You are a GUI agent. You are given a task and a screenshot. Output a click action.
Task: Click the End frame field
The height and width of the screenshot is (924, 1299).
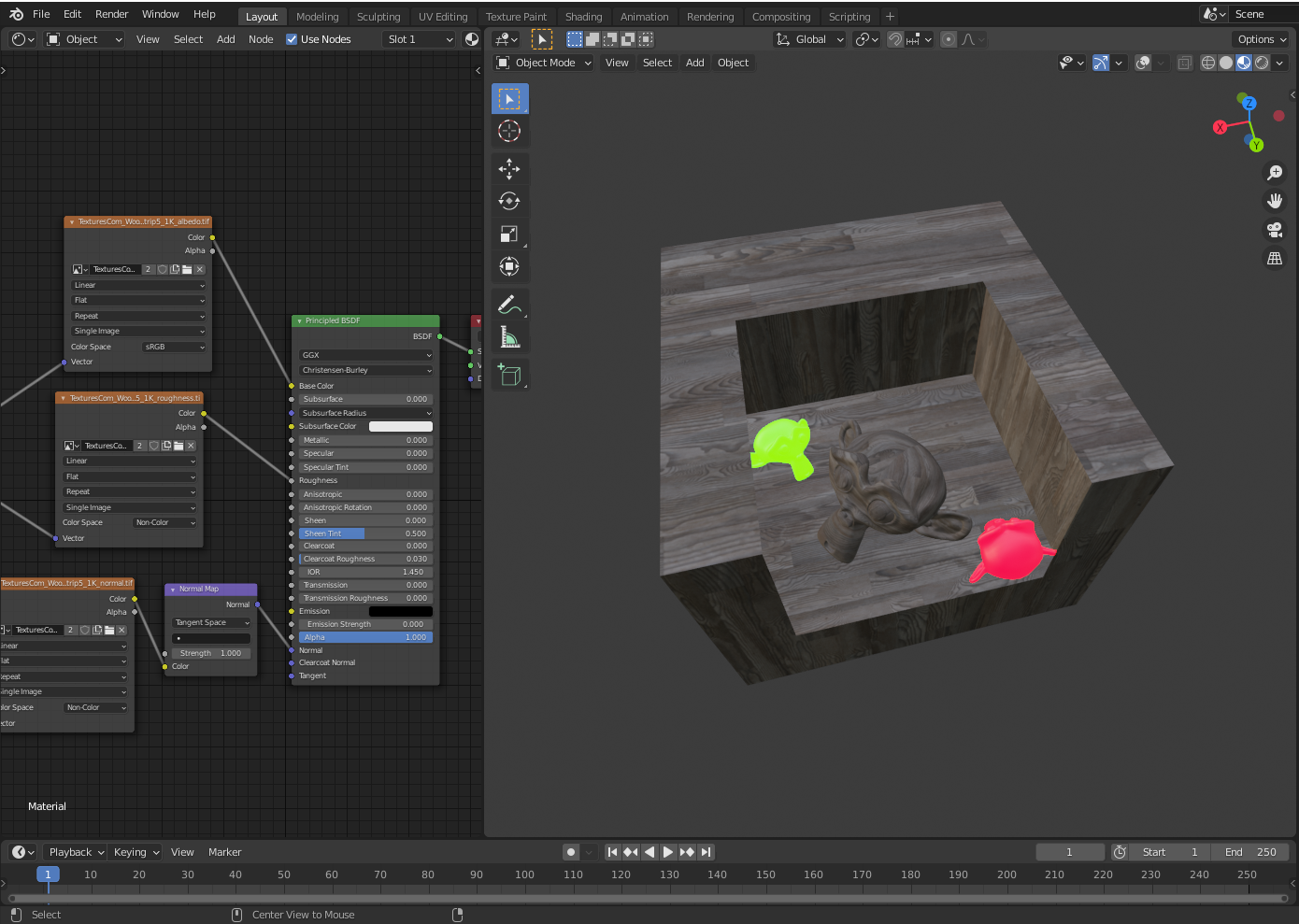coord(1250,852)
